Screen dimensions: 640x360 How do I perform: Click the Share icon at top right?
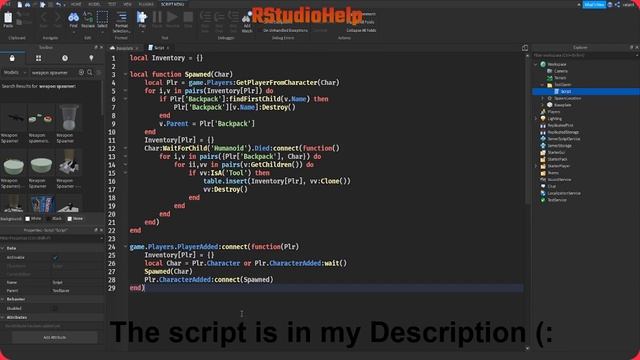(x=618, y=4)
